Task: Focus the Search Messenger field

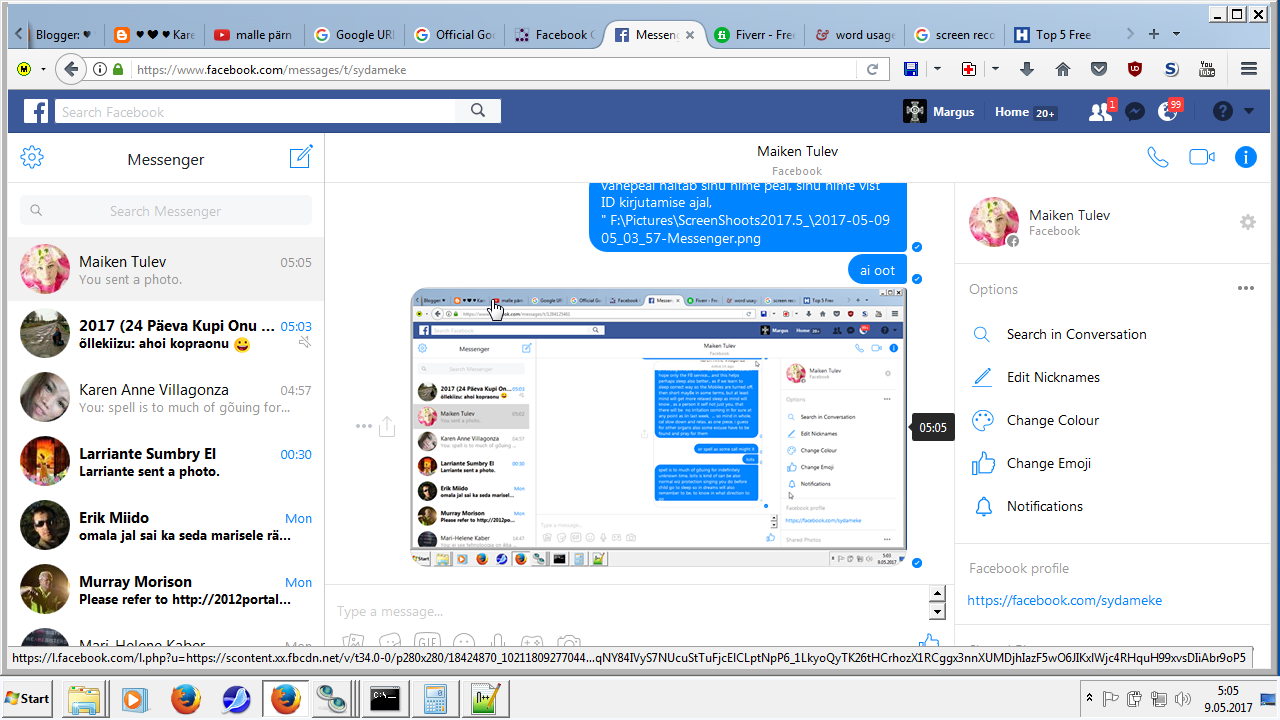Action: coord(166,210)
